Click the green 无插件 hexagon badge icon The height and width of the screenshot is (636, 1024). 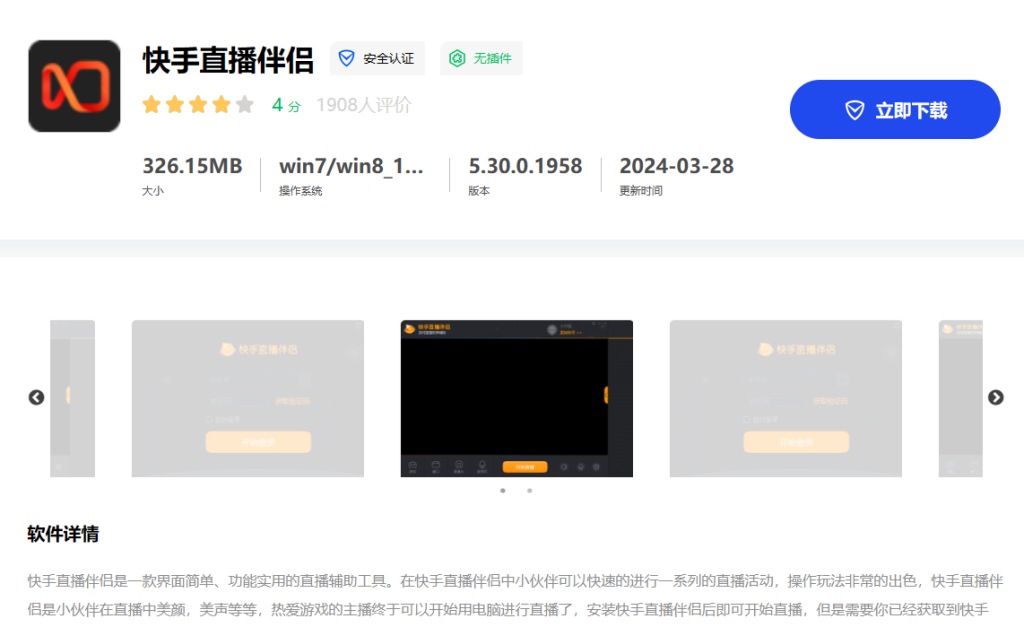coord(455,59)
